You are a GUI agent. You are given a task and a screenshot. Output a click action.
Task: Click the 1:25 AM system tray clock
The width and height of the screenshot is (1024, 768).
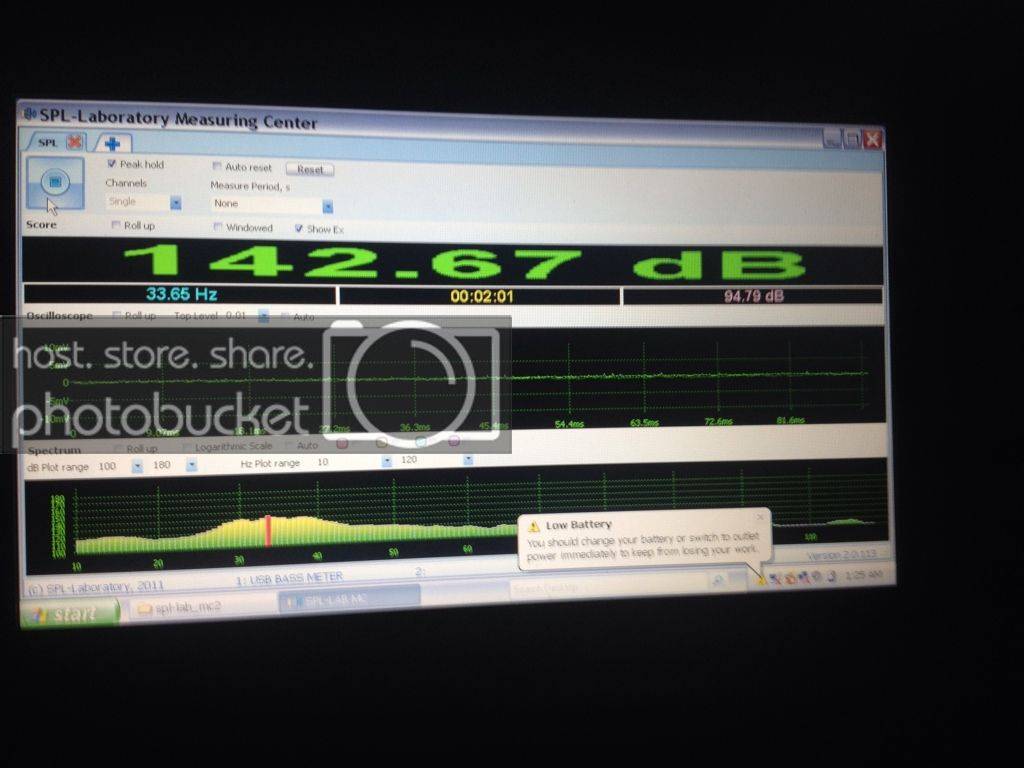pyautogui.click(x=863, y=576)
